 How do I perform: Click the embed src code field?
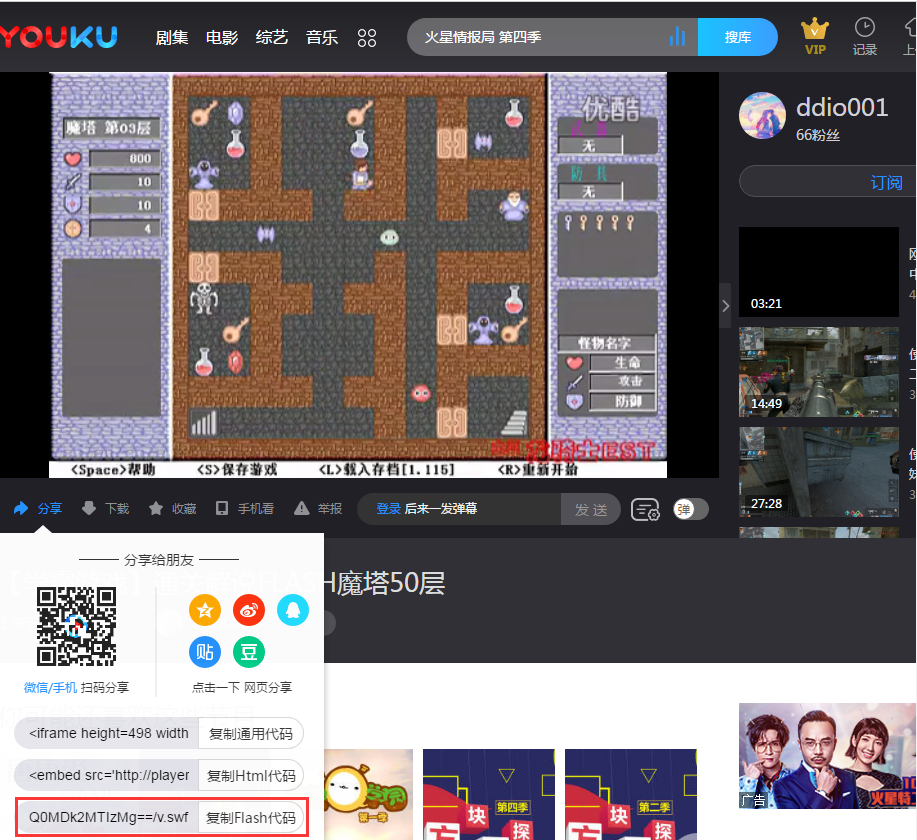[107, 775]
